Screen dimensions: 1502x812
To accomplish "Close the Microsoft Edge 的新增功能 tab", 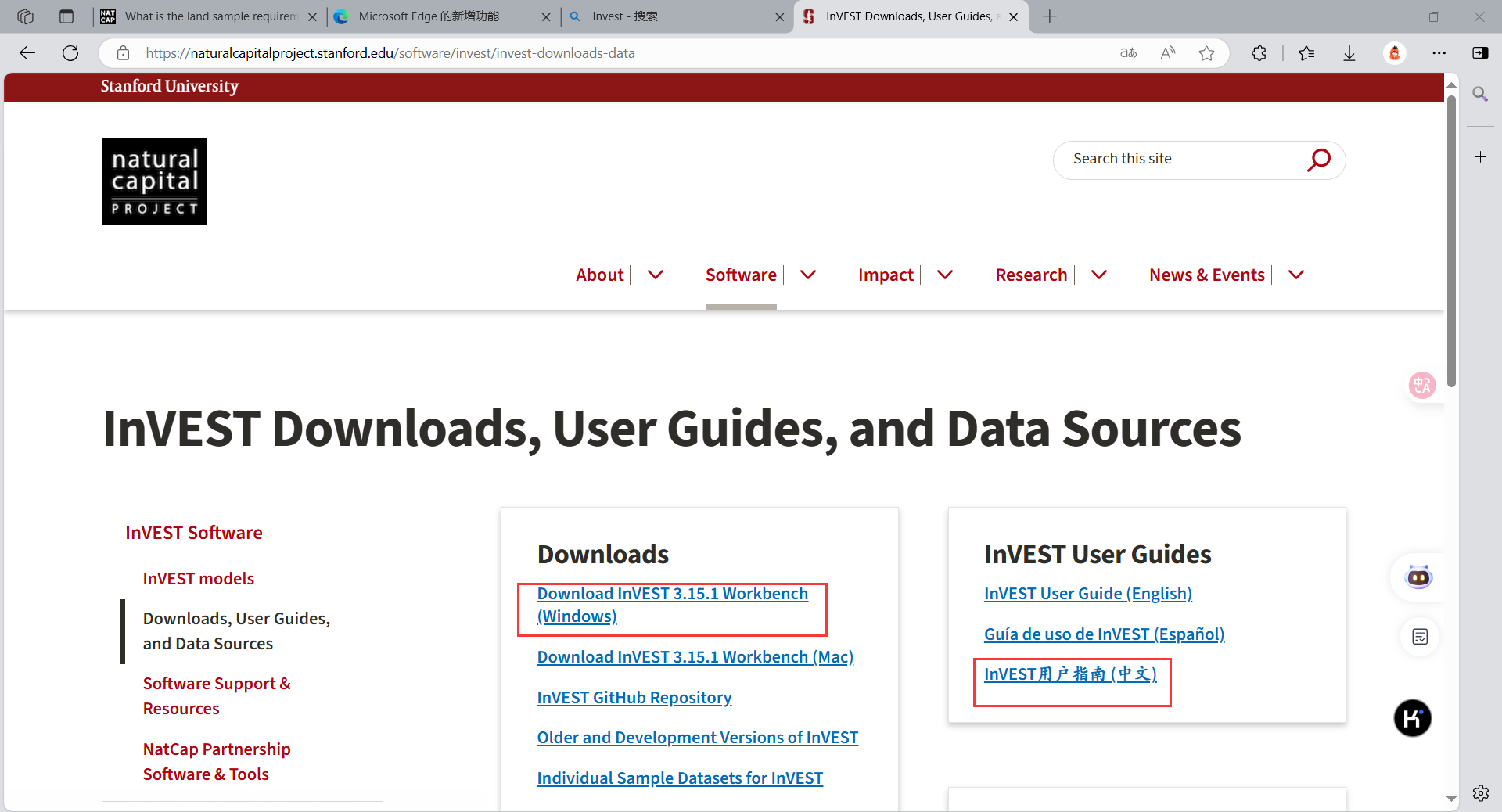I will [545, 16].
